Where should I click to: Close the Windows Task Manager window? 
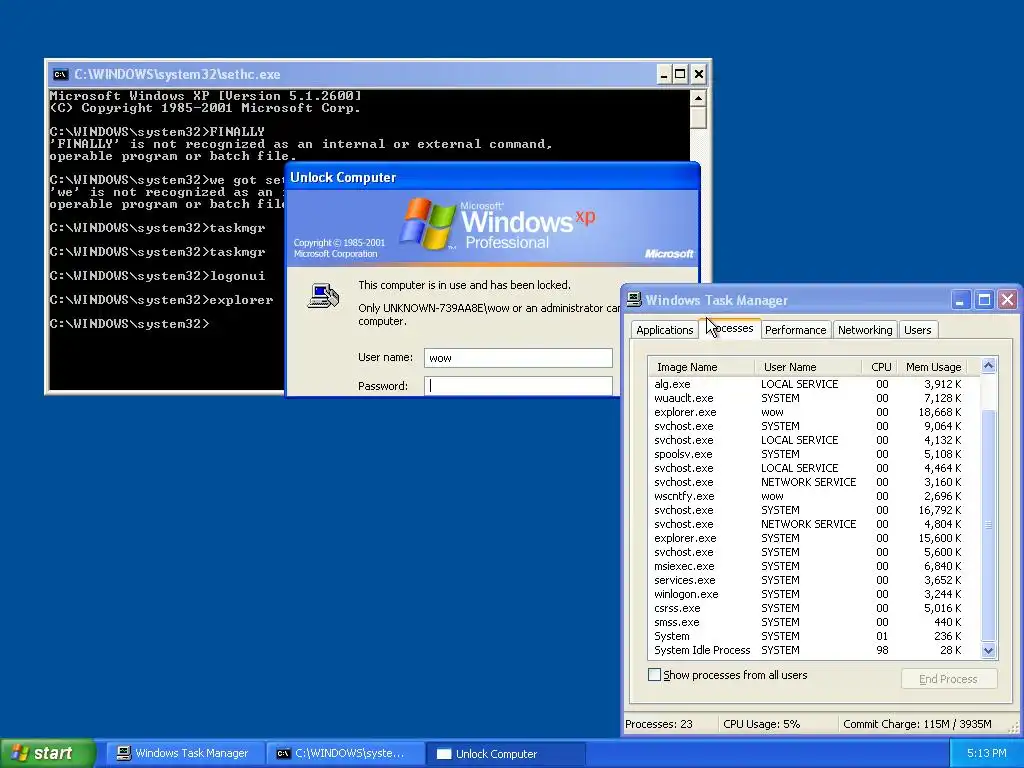1007,300
